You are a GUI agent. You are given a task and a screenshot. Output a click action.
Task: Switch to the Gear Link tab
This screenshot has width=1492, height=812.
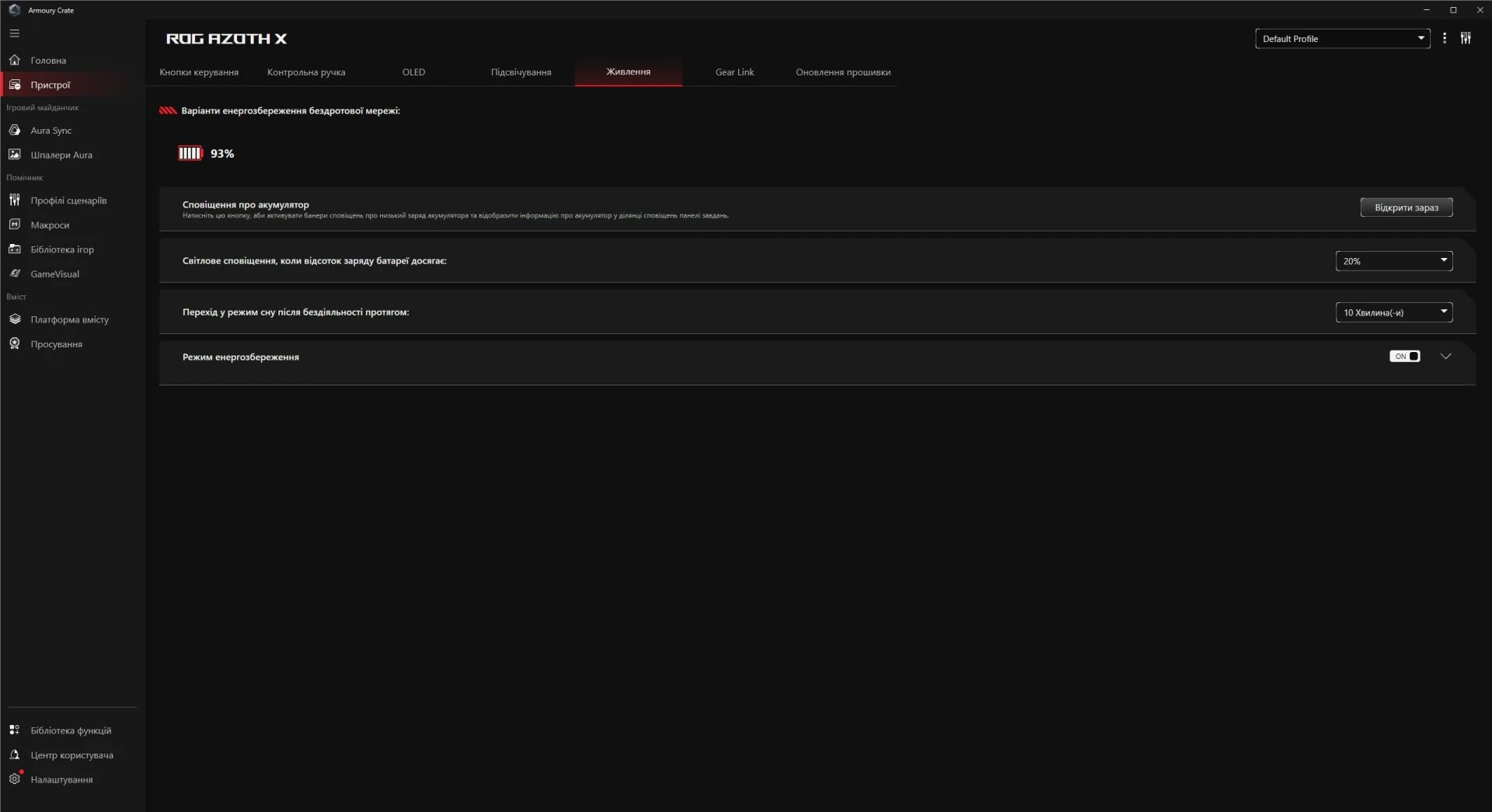coord(734,72)
